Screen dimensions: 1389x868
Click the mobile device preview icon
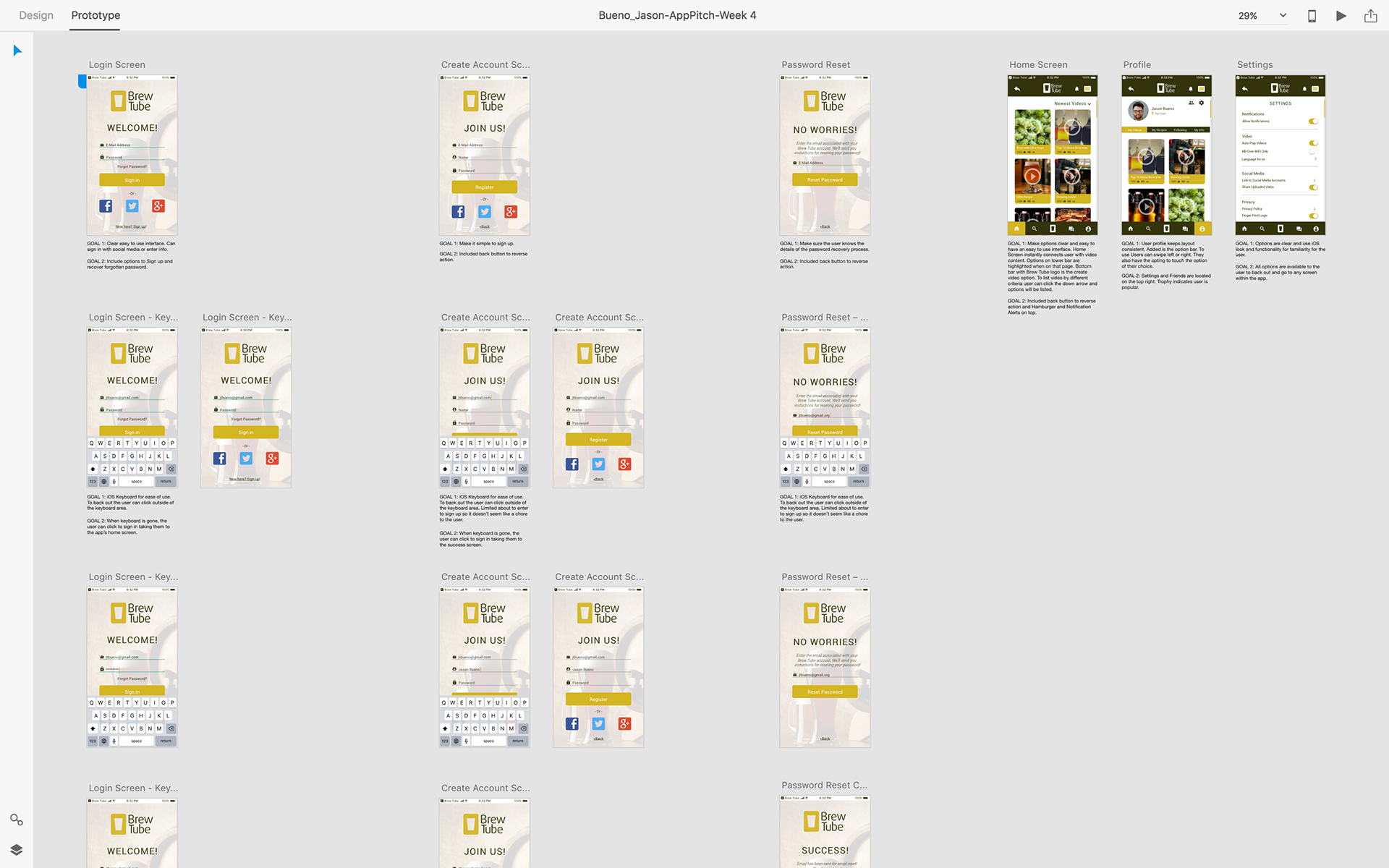[1312, 15]
